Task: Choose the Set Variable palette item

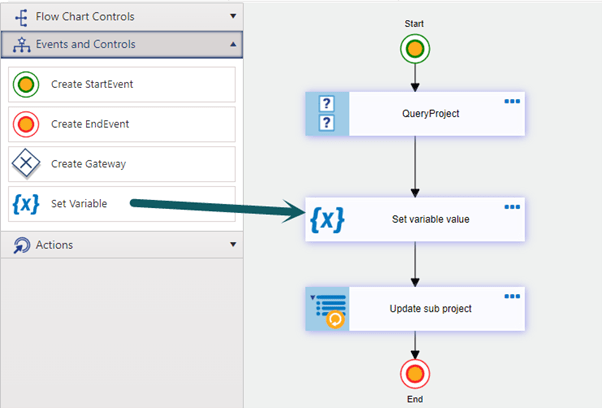Action: pos(122,204)
